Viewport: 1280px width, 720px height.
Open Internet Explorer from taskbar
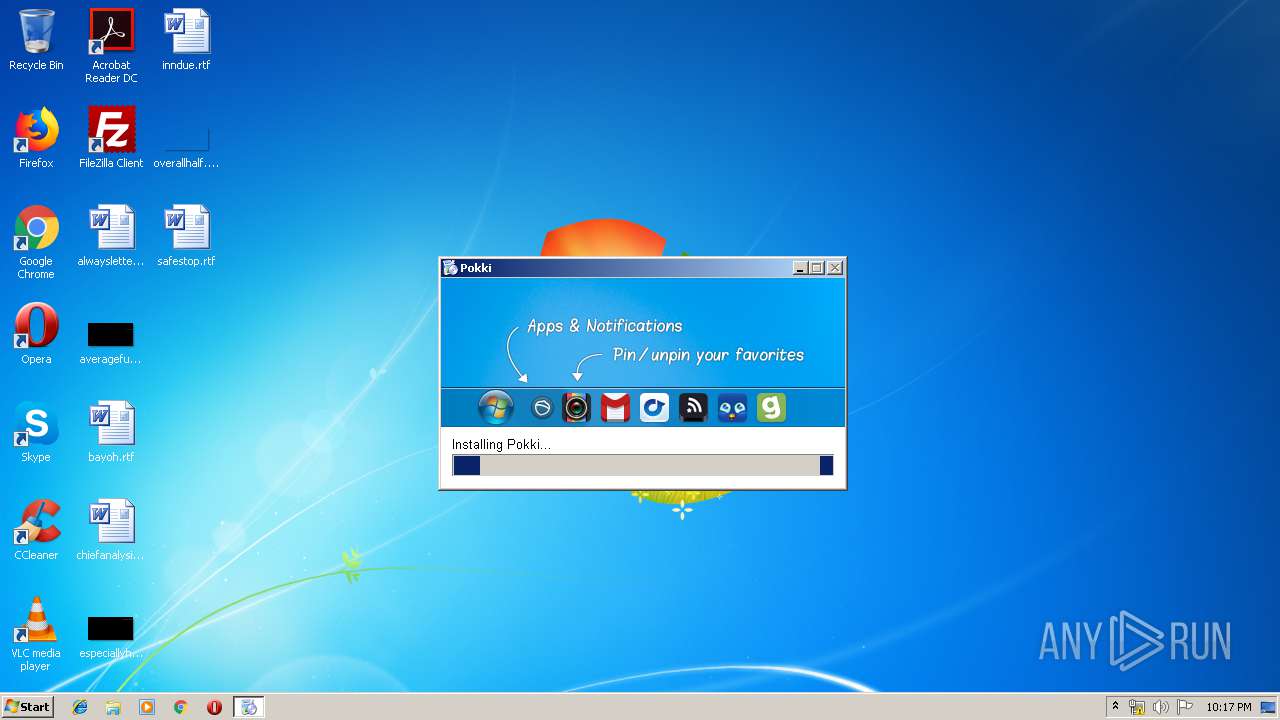[80, 707]
